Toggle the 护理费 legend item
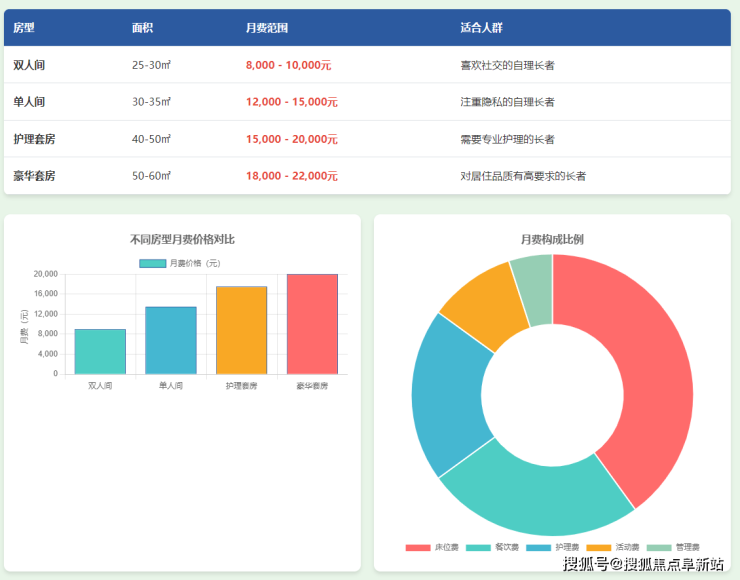This screenshot has width=740, height=580. [x=552, y=547]
